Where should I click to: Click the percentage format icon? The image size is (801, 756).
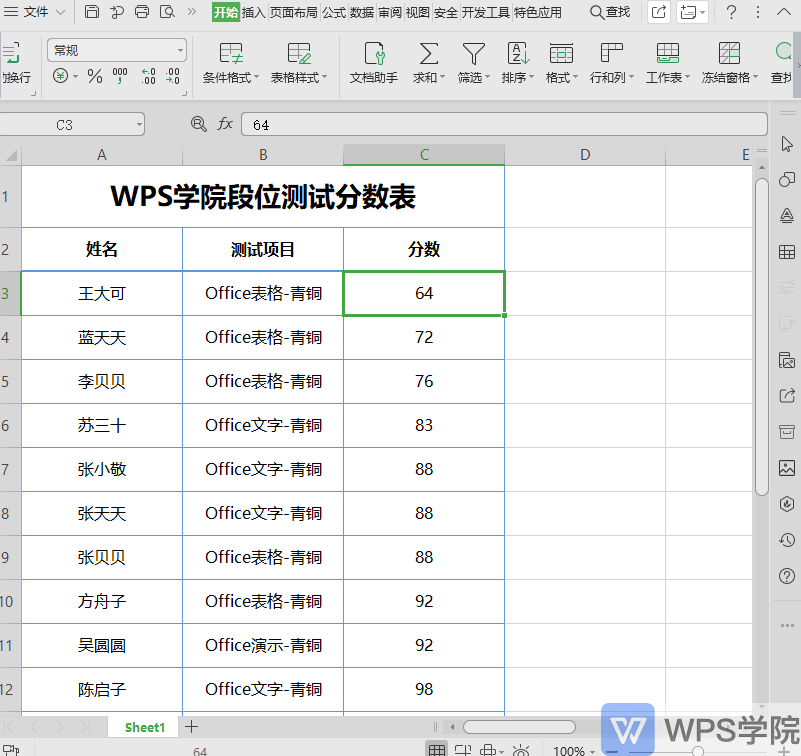(94, 75)
